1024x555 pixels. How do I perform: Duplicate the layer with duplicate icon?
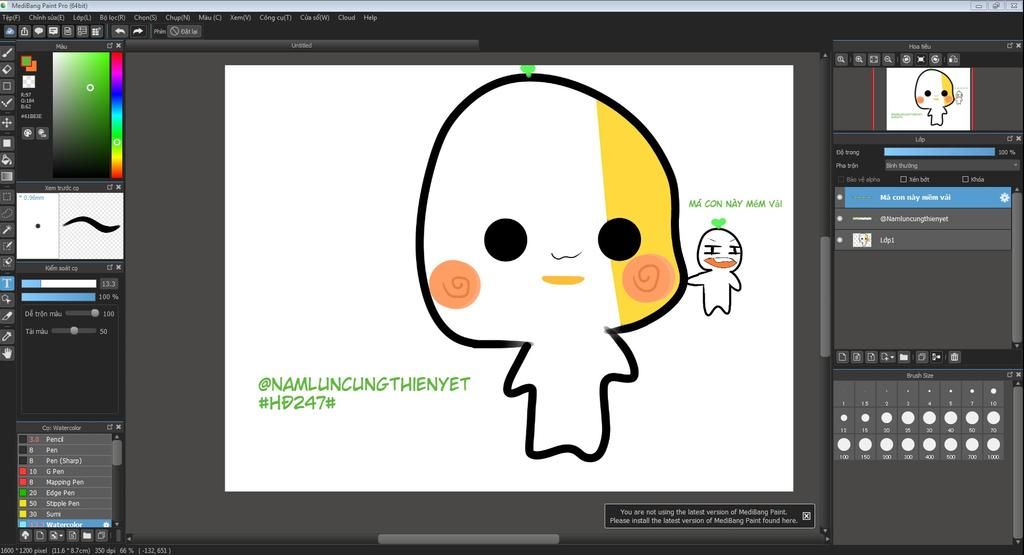click(921, 357)
